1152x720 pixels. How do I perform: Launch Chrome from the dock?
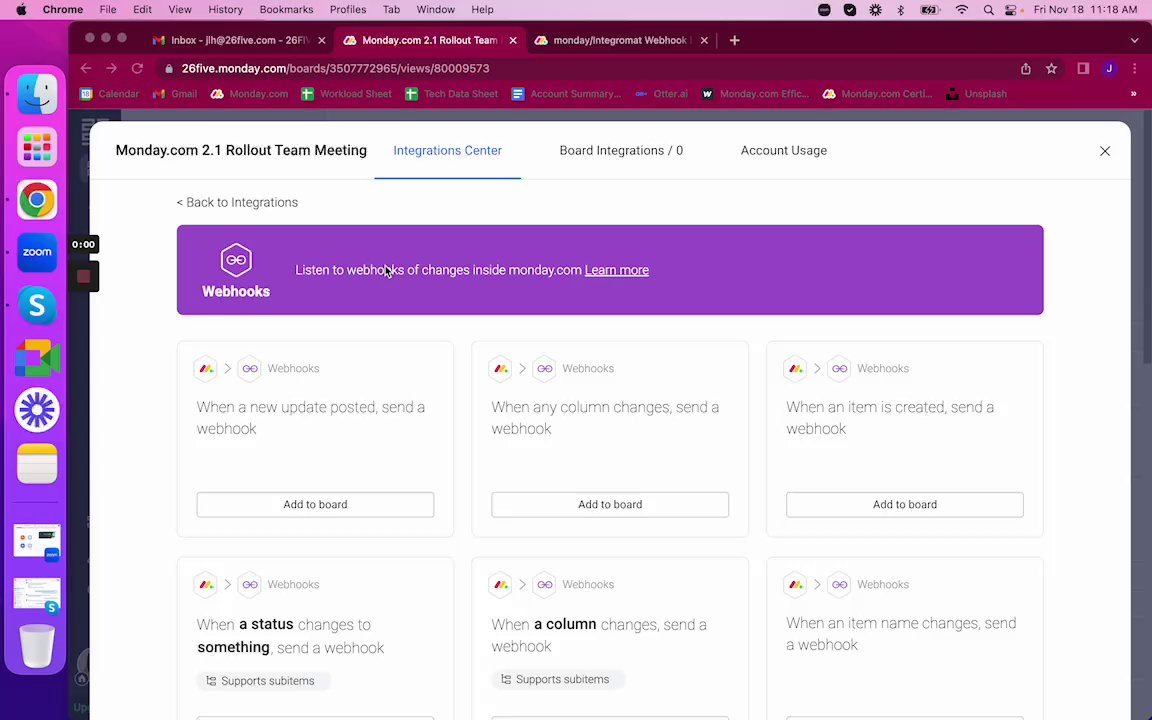pyautogui.click(x=37, y=200)
